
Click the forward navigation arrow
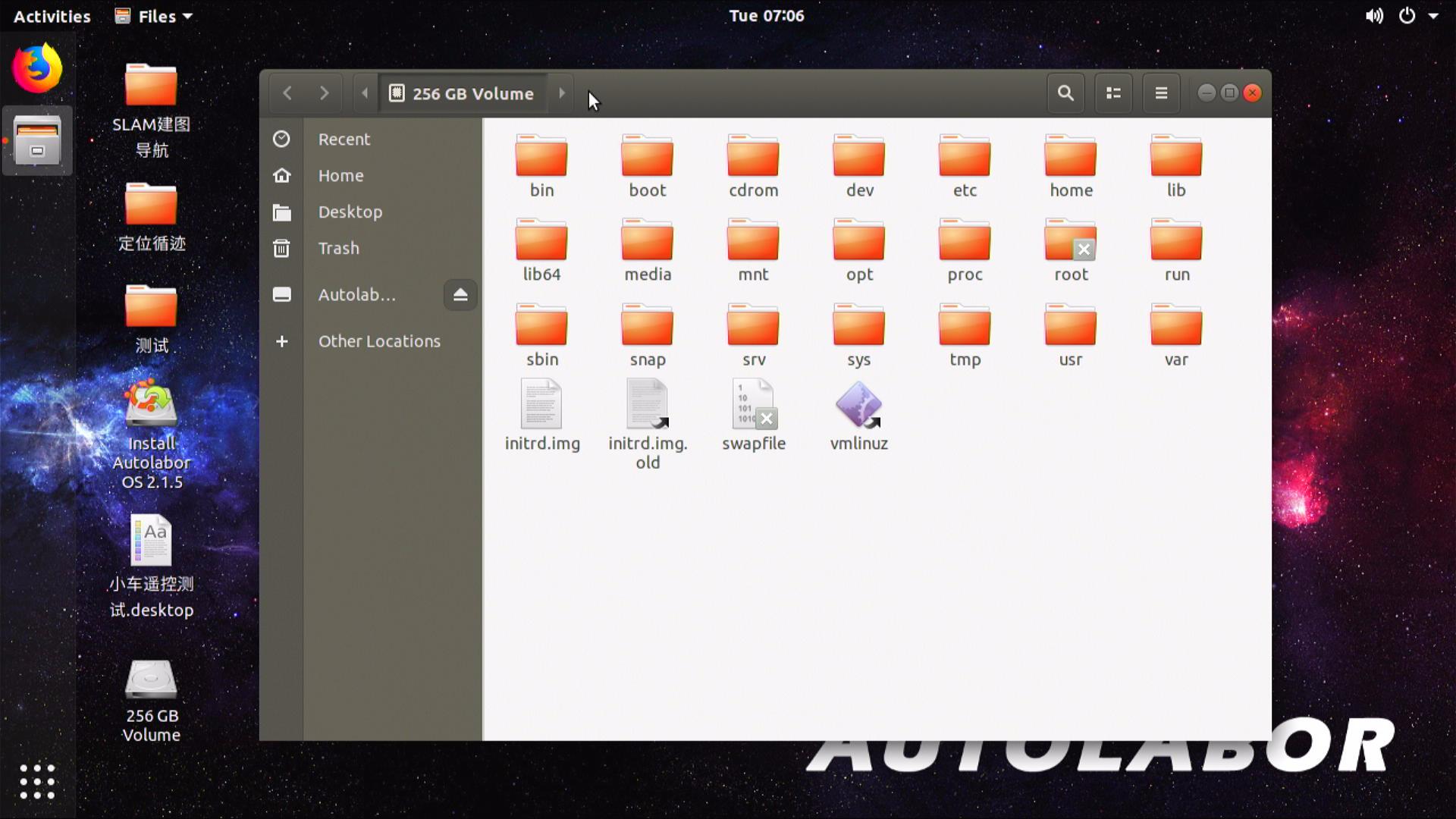(x=324, y=93)
